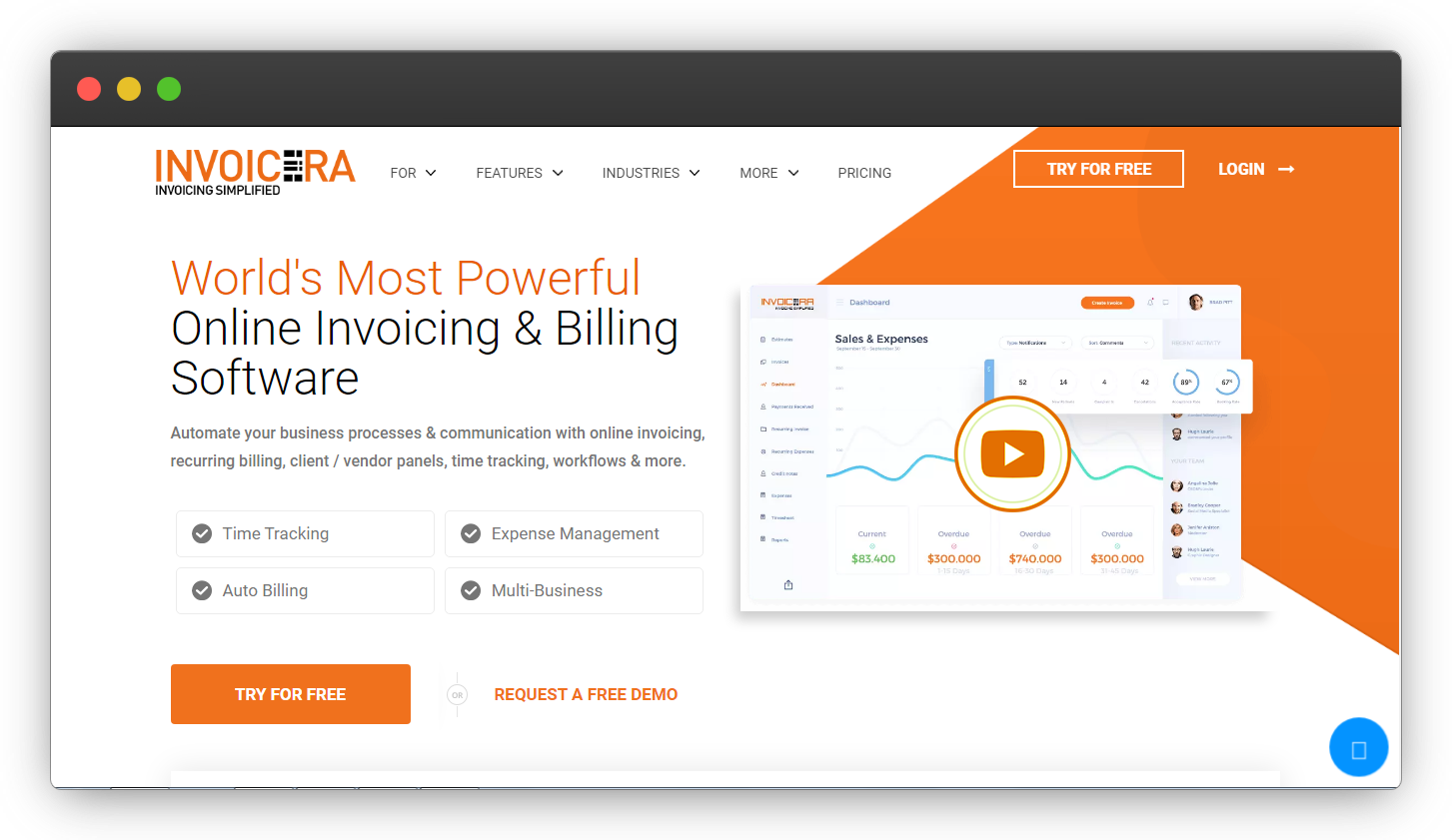This screenshot has height=840, width=1452.
Task: Click Recurring Expenses in the preview sidebar
Action: coord(787,451)
